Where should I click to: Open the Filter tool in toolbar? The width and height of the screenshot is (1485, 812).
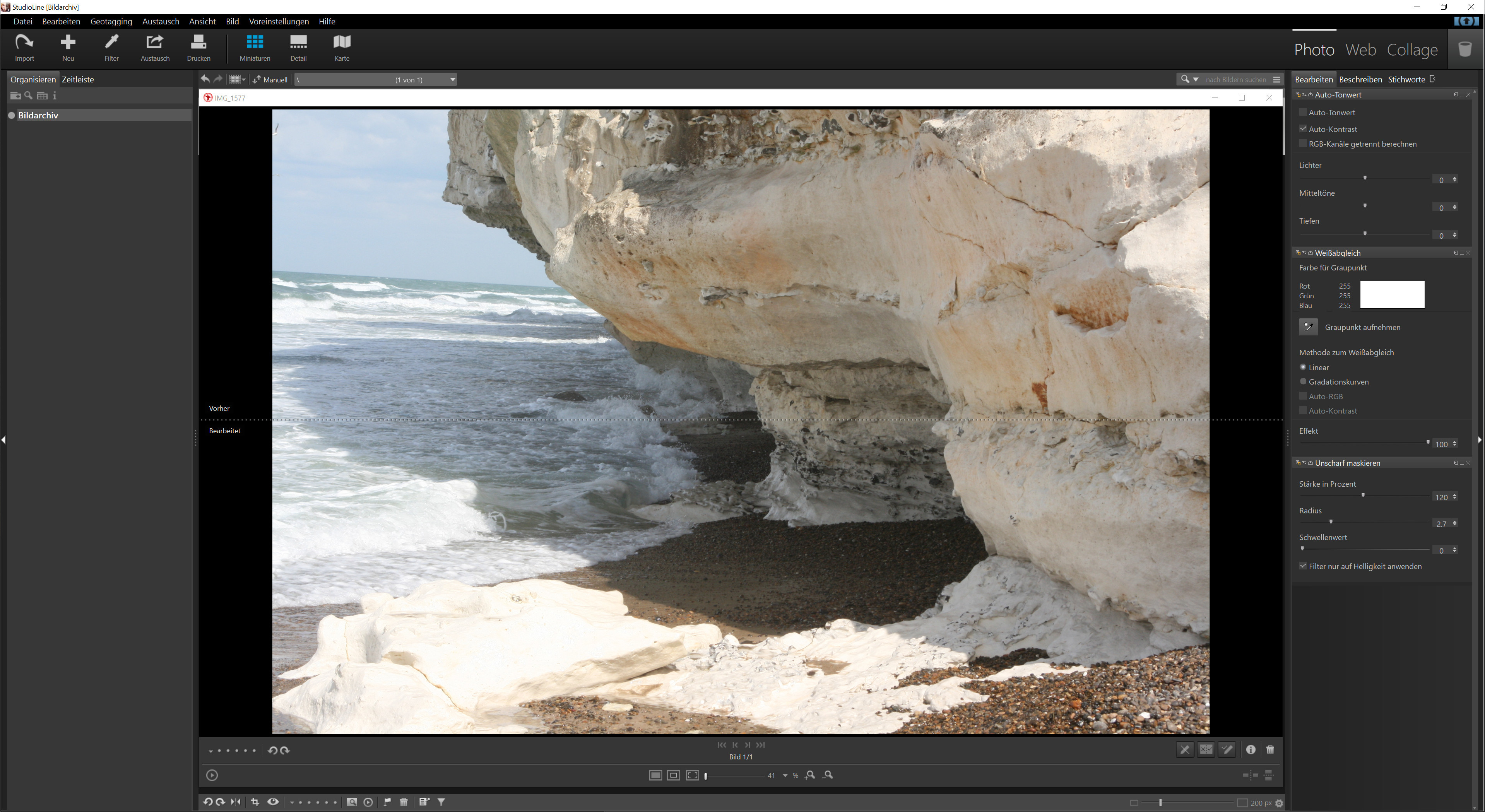pos(111,47)
